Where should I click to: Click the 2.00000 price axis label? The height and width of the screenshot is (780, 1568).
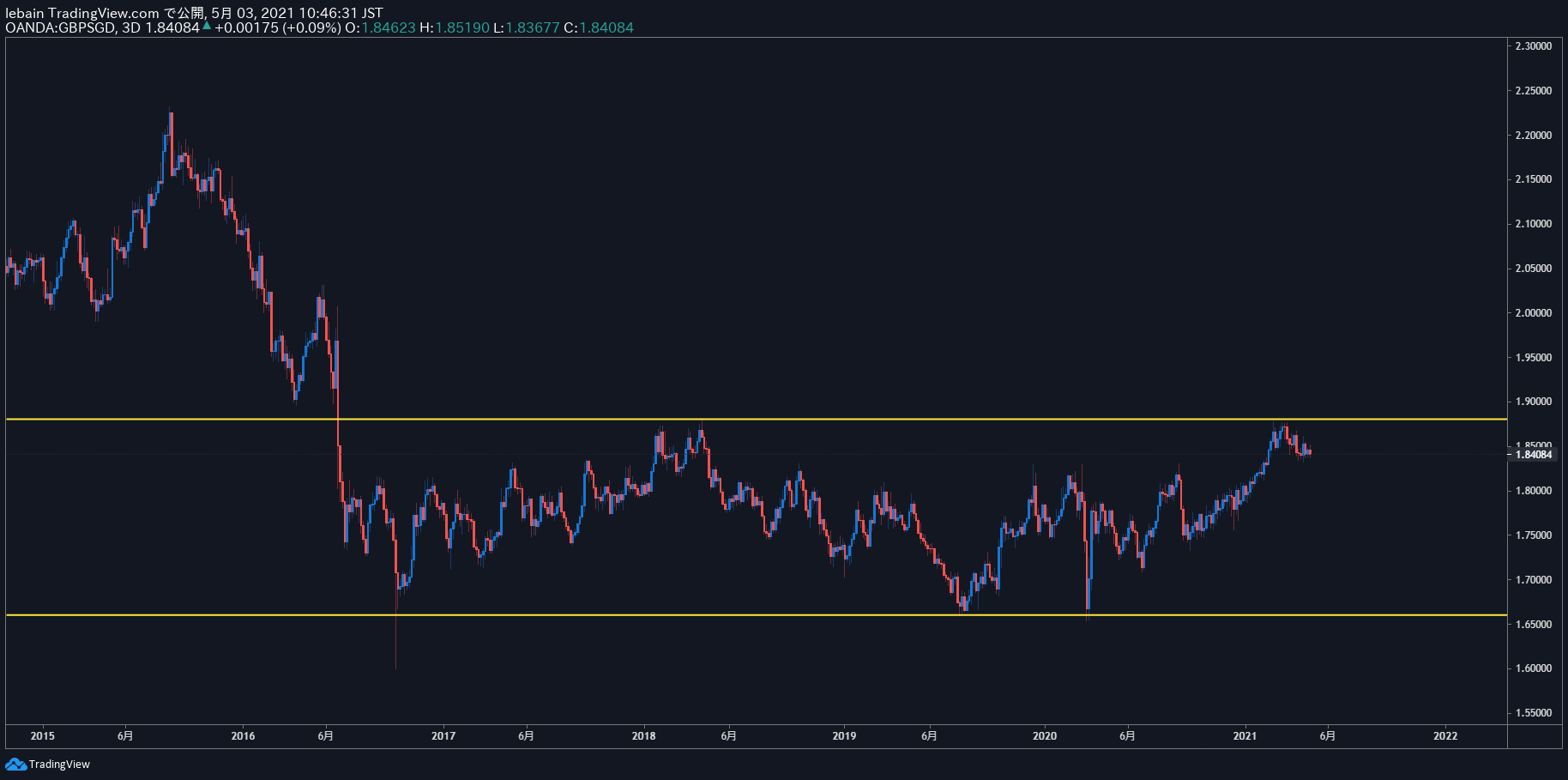pos(1533,313)
